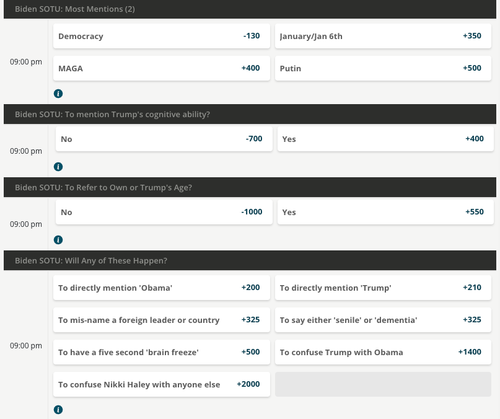Viewport: 500px width, 419px height.
Task: Choose To confuse Trump with Obama +1400
Action: [383, 352]
